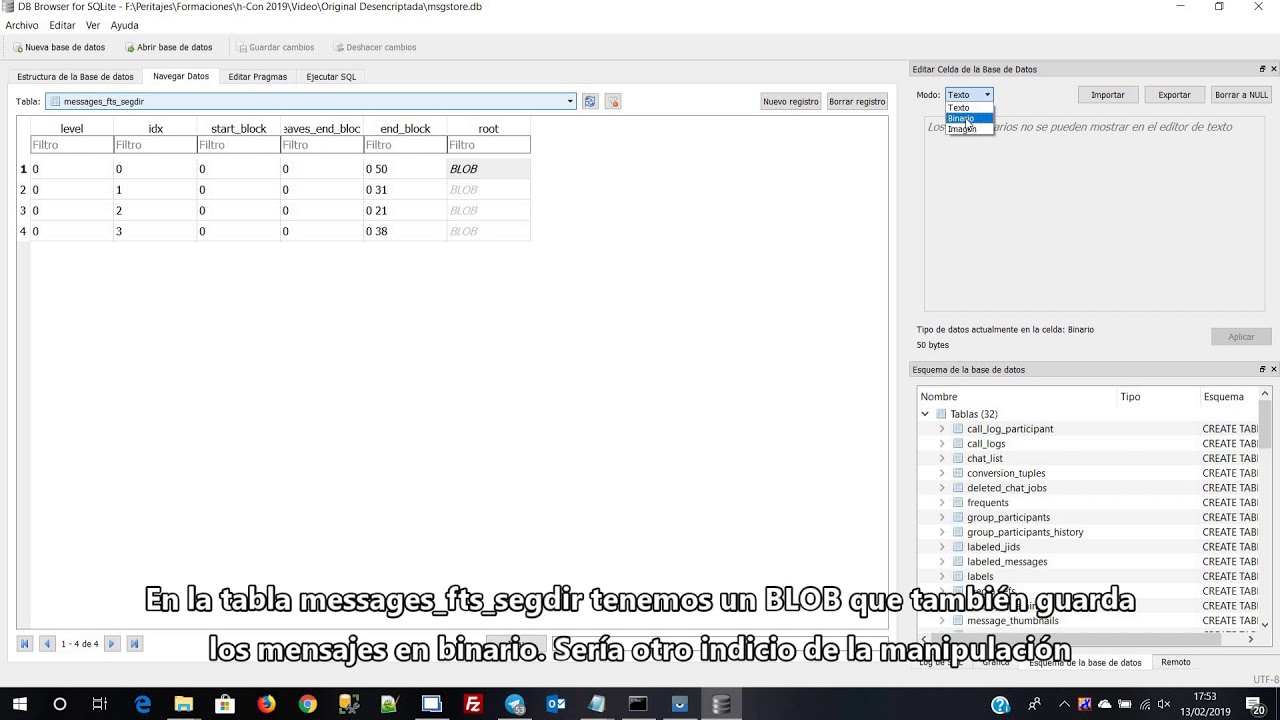Go to the first record navigation icon

25,644
